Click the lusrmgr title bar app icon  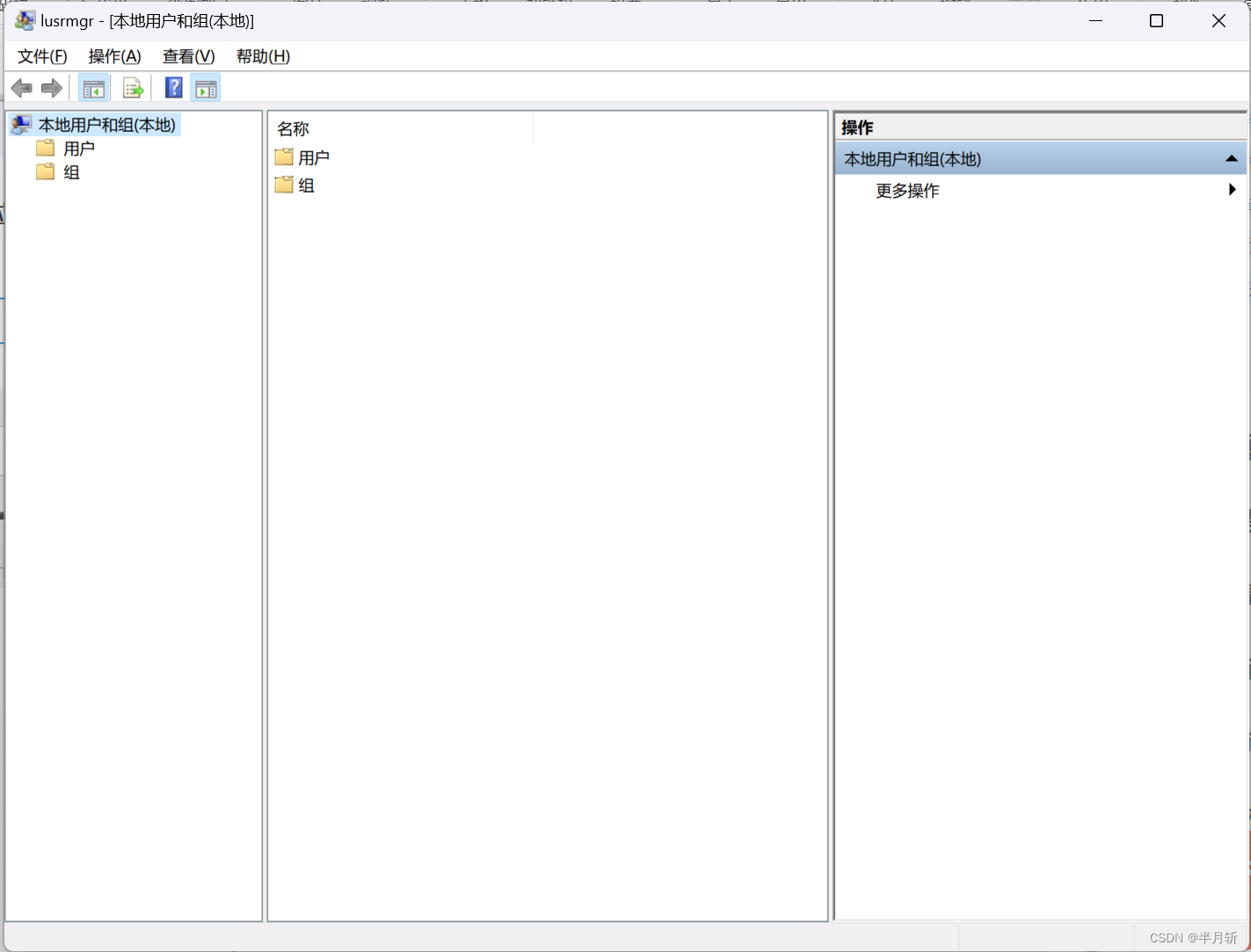pyautogui.click(x=25, y=20)
